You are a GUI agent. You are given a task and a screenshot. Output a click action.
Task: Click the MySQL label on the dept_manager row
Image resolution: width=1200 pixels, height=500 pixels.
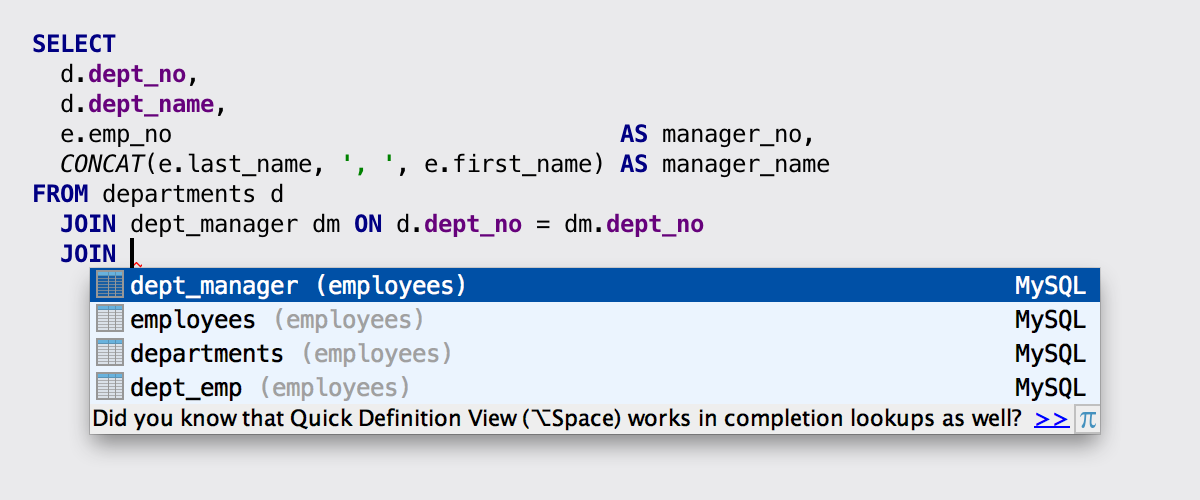tap(1050, 286)
